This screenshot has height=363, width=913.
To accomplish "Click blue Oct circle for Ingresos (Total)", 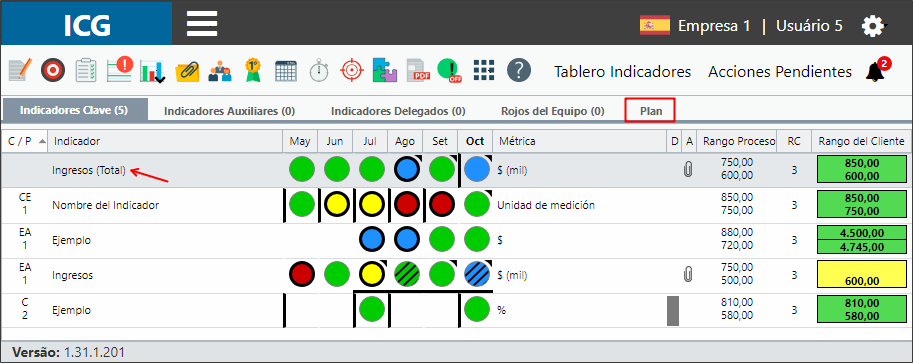I will pyautogui.click(x=477, y=170).
